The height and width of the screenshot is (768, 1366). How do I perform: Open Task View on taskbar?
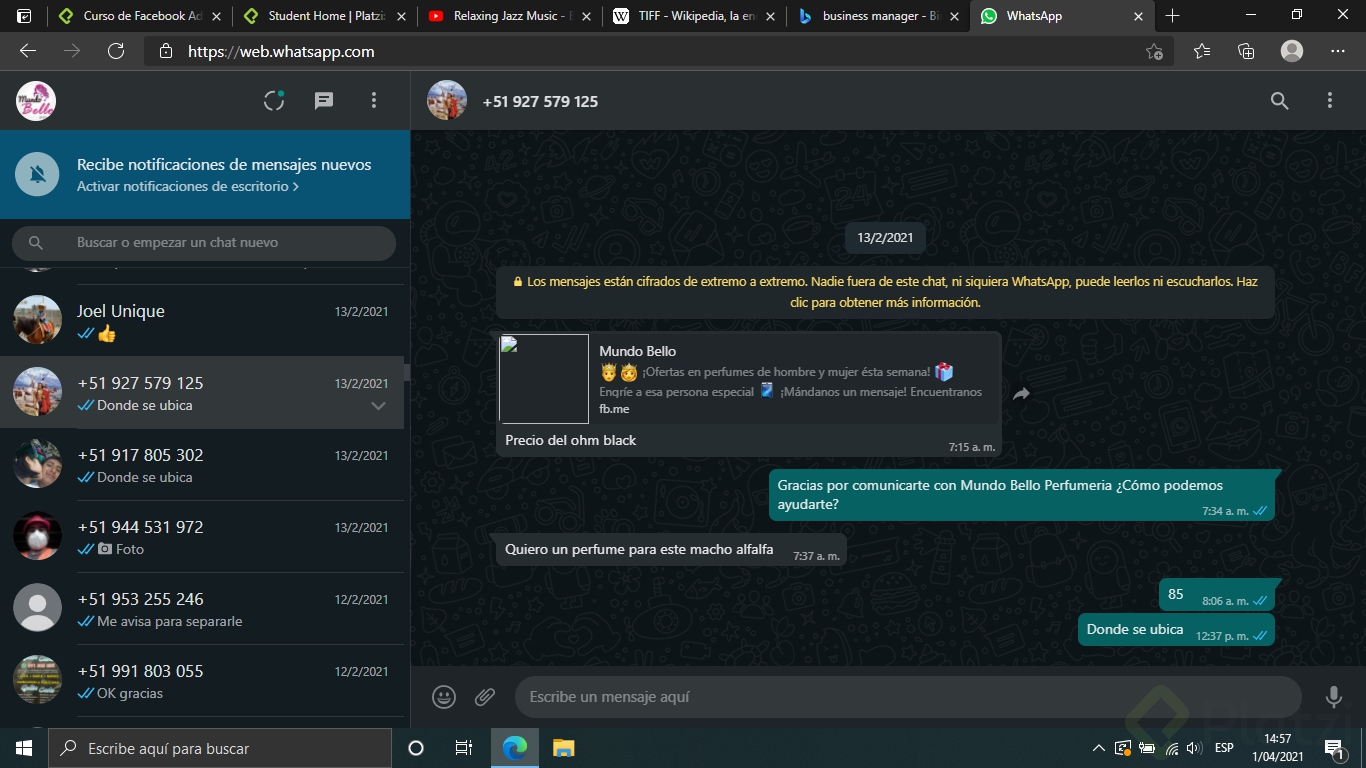click(x=464, y=748)
